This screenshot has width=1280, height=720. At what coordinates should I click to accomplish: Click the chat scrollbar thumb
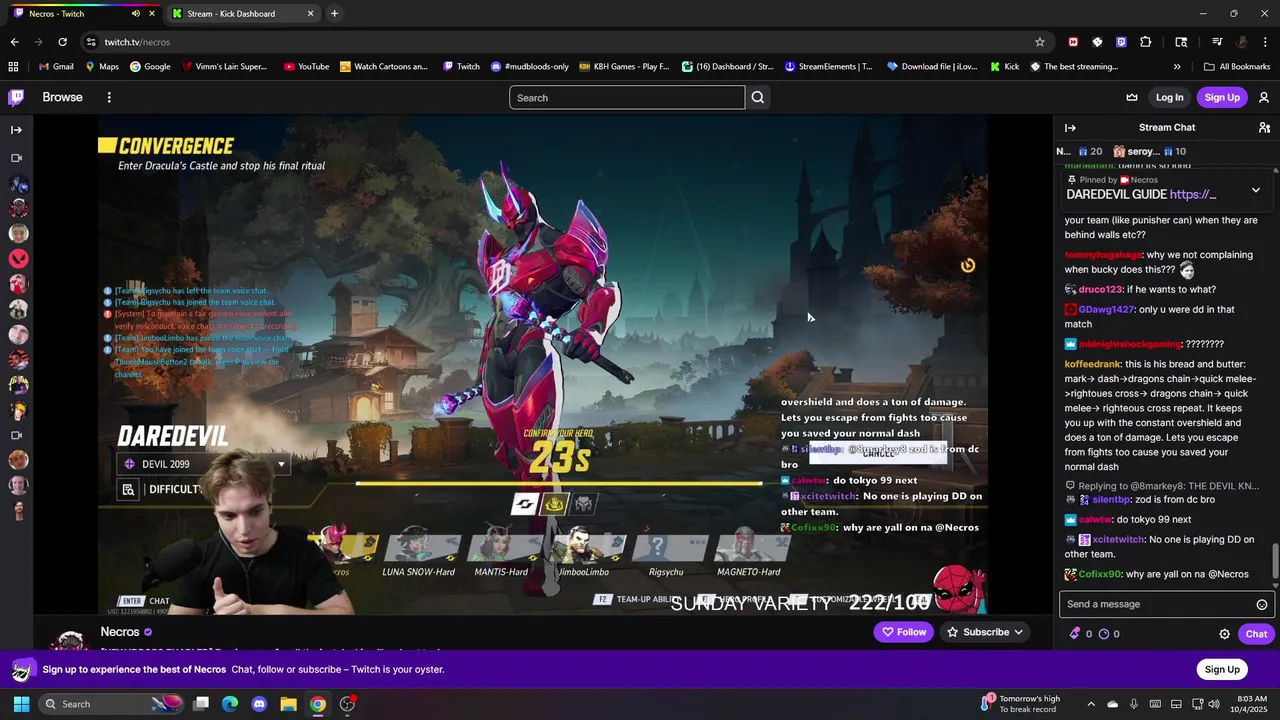(x=1274, y=561)
